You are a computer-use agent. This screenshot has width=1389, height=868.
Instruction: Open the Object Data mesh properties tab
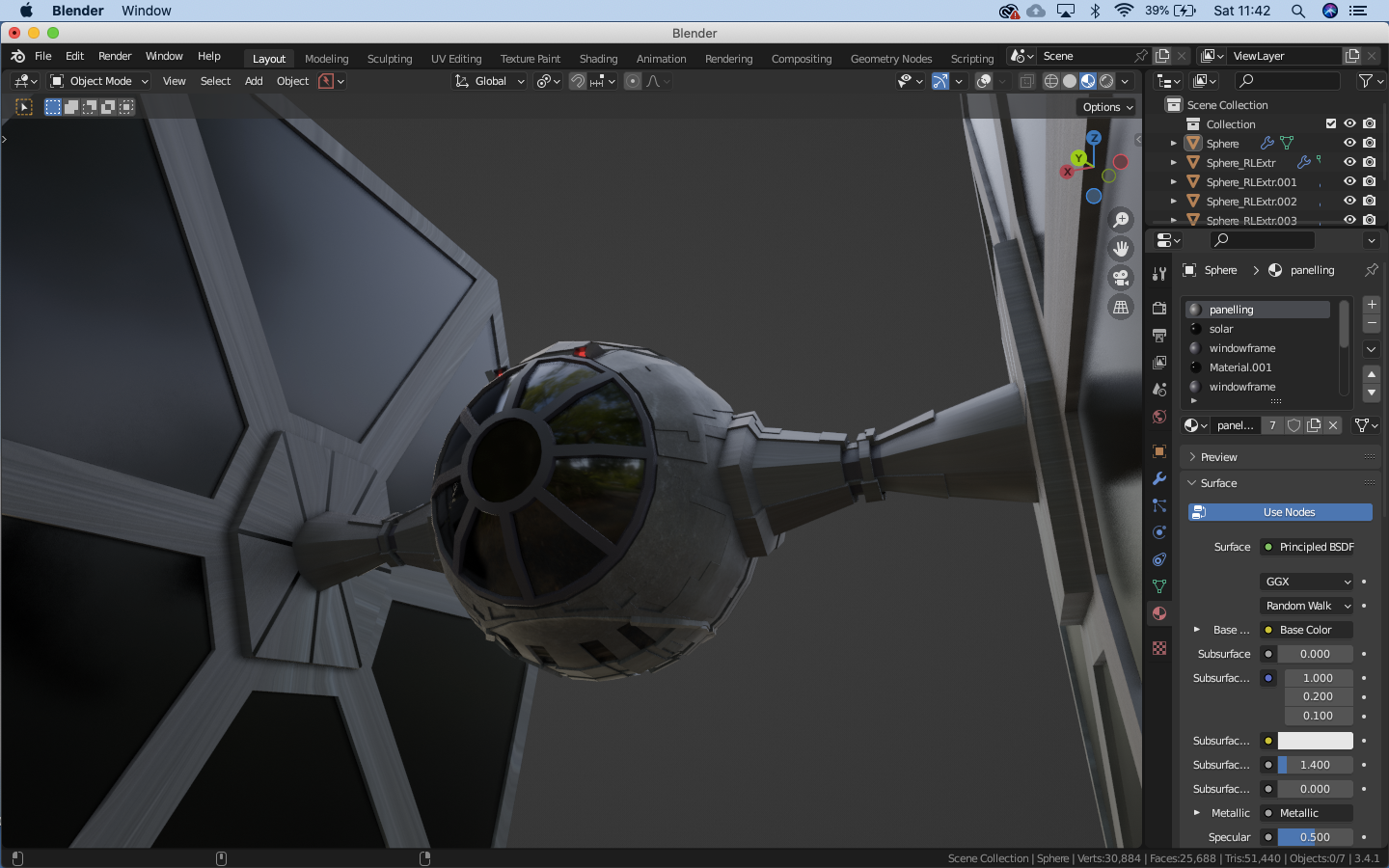(x=1159, y=586)
